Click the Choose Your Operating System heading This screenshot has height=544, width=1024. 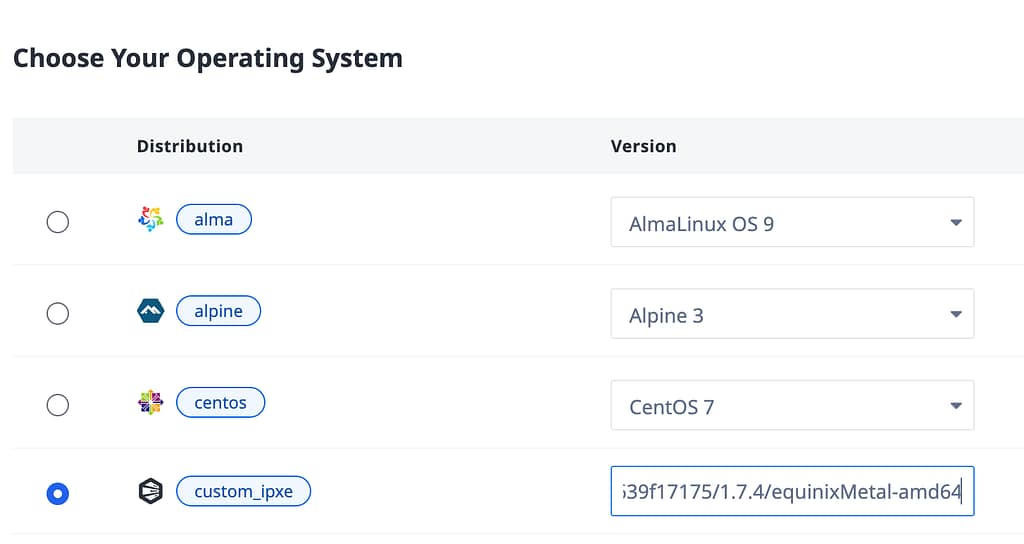click(208, 58)
